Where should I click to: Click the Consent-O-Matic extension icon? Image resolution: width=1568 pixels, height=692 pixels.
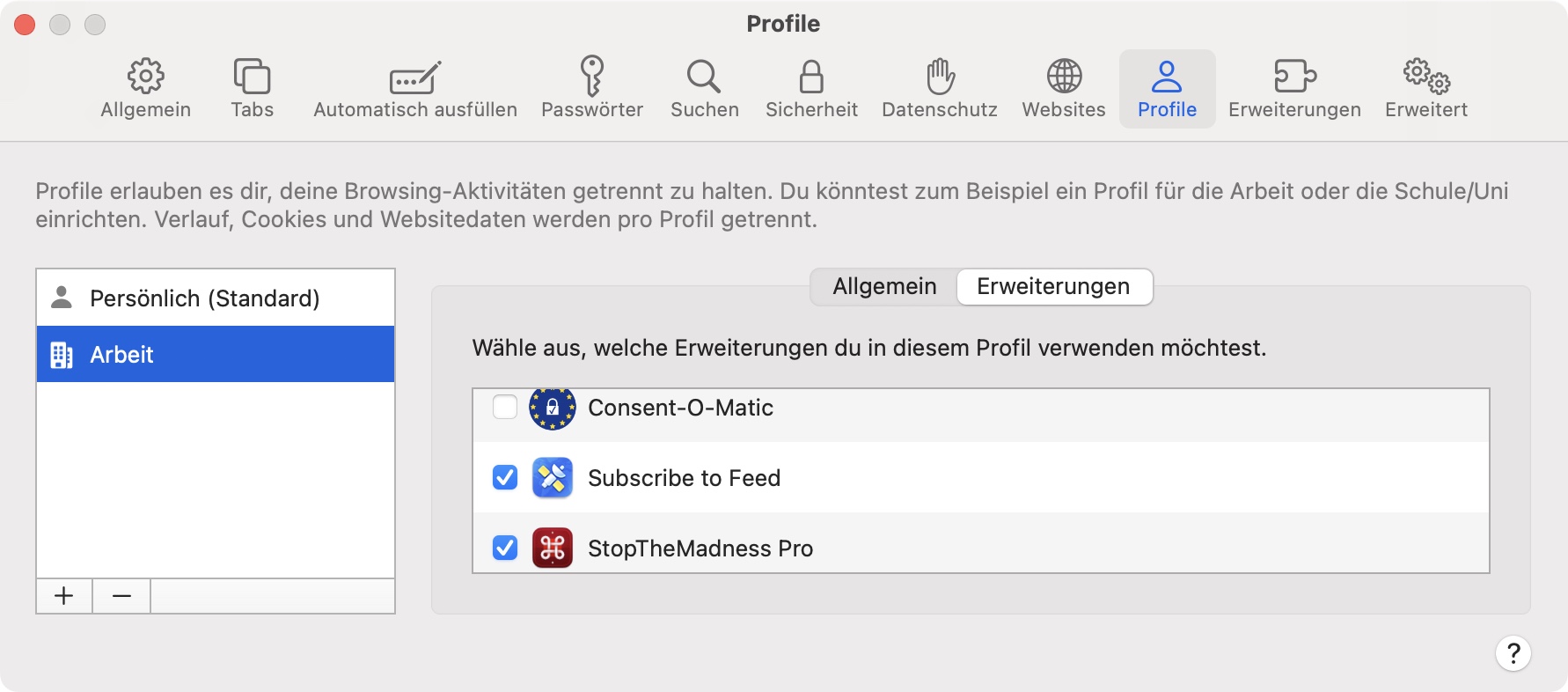coord(553,408)
